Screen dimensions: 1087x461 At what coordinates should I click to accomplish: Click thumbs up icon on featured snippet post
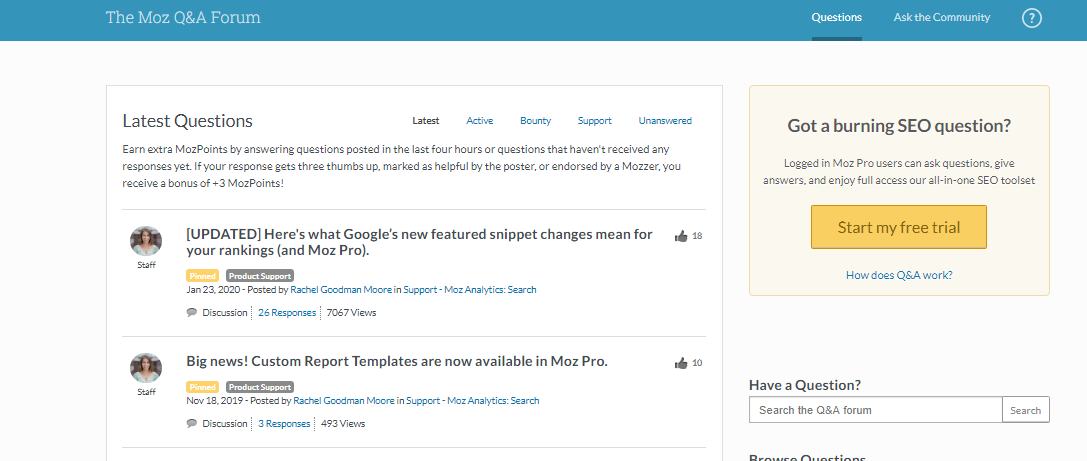coord(681,236)
